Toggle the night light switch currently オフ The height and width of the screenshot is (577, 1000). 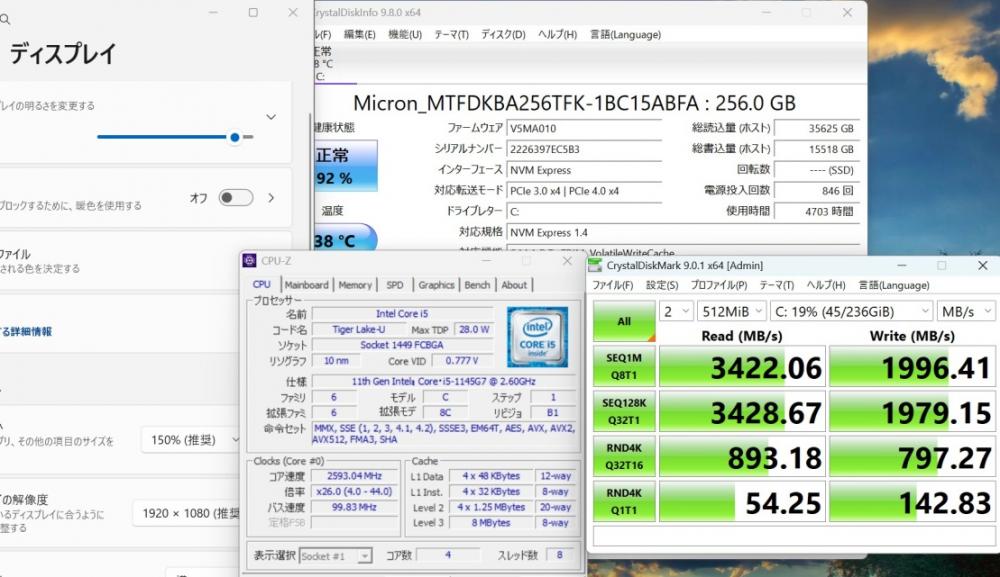coord(235,198)
